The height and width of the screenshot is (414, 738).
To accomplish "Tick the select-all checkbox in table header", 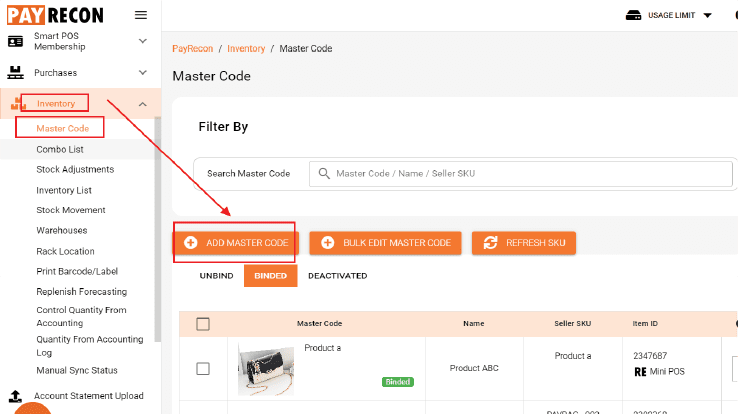I will tap(203, 324).
